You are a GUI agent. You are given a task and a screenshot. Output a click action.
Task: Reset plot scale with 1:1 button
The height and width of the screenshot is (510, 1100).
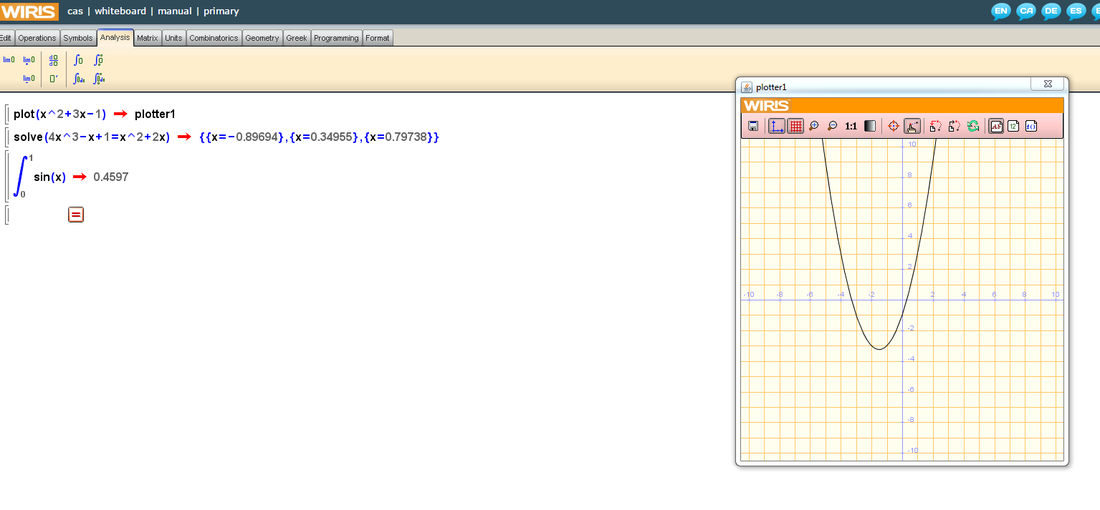[851, 126]
